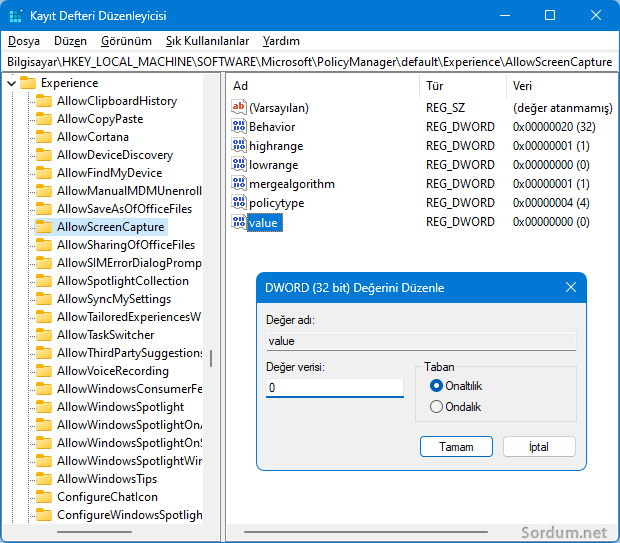Screen dimensions: 620x543
Task: Click the mergealgorithm DWORD icon
Action: point(238,183)
